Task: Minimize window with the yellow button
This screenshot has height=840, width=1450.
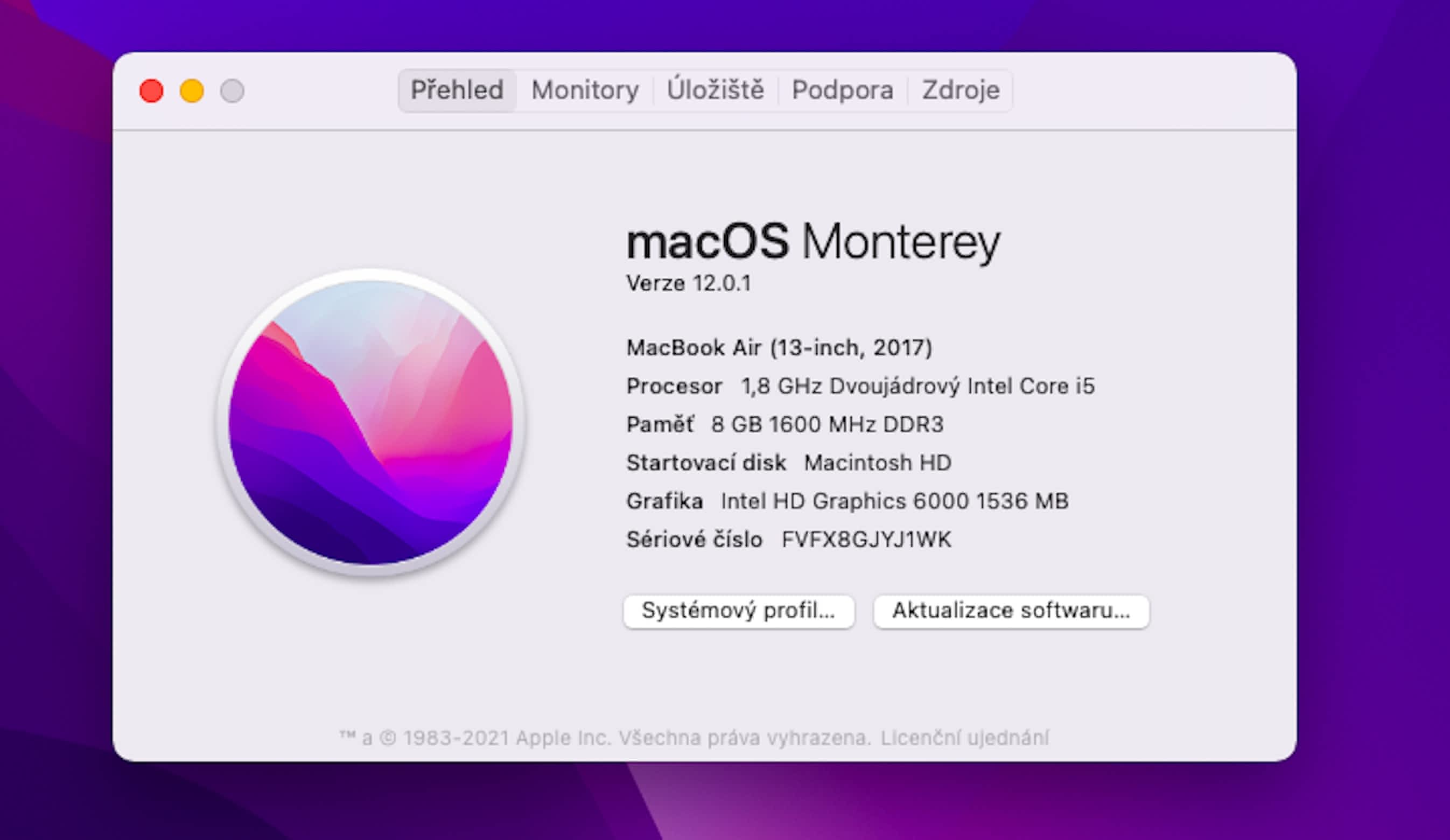Action: coord(192,91)
